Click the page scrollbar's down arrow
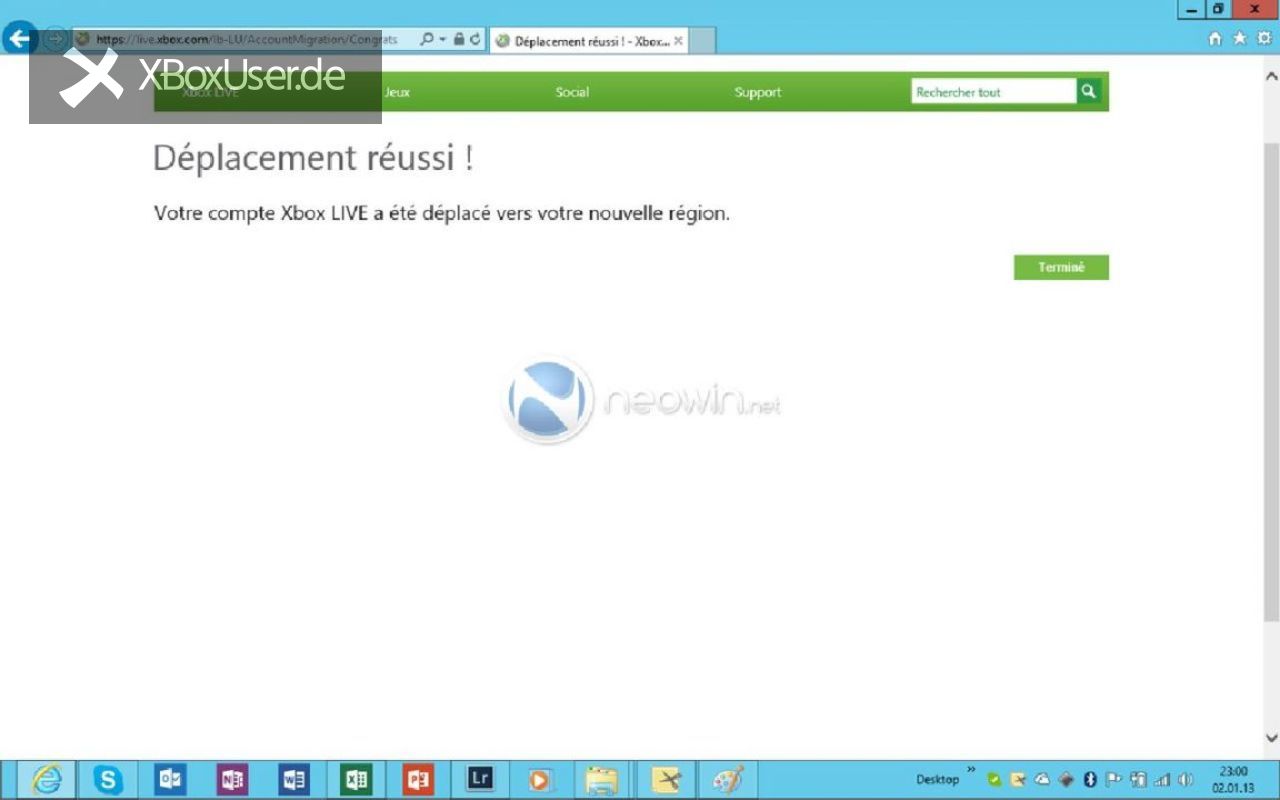Screen dimensions: 1280x800 [x=1271, y=738]
